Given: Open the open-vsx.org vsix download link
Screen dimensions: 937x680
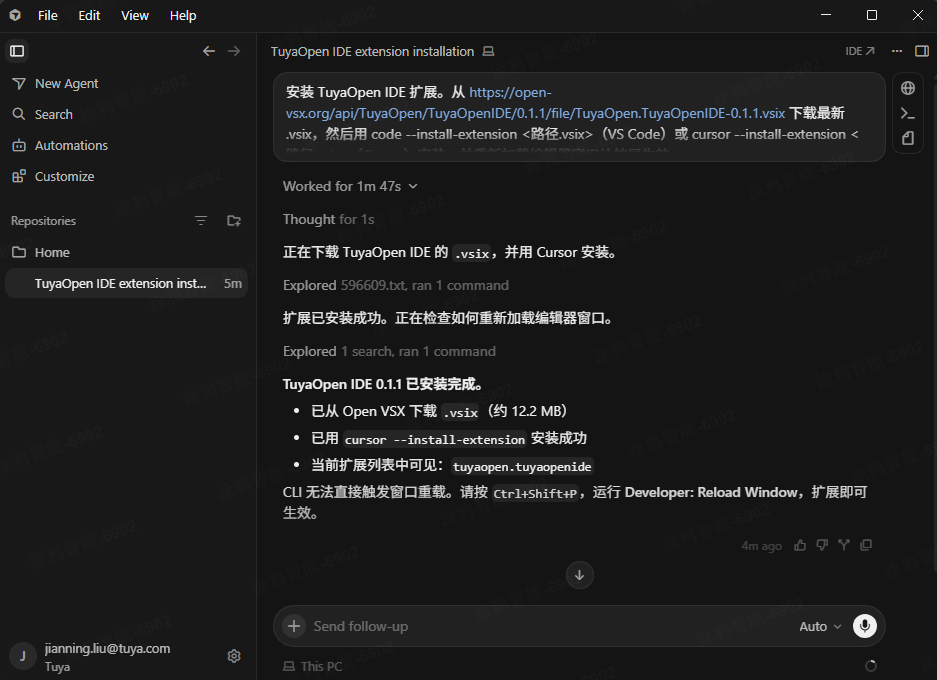Looking at the screenshot, I should pos(535,103).
